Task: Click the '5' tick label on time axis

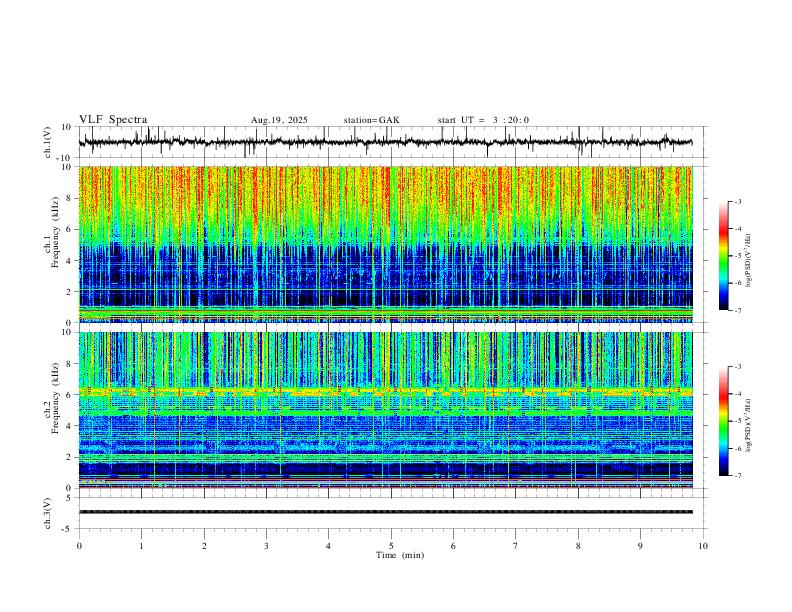Action: (391, 546)
